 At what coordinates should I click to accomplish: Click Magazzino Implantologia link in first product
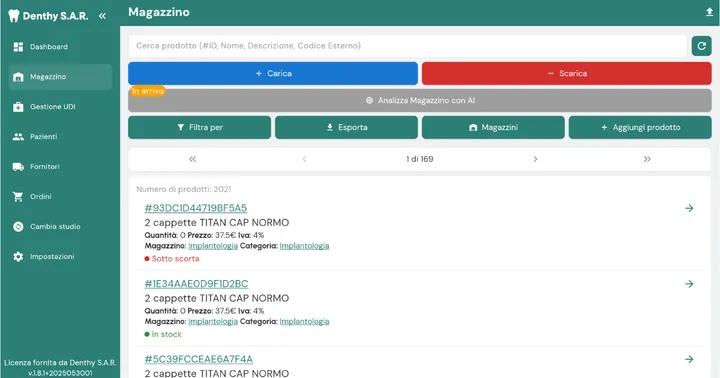[x=213, y=246]
